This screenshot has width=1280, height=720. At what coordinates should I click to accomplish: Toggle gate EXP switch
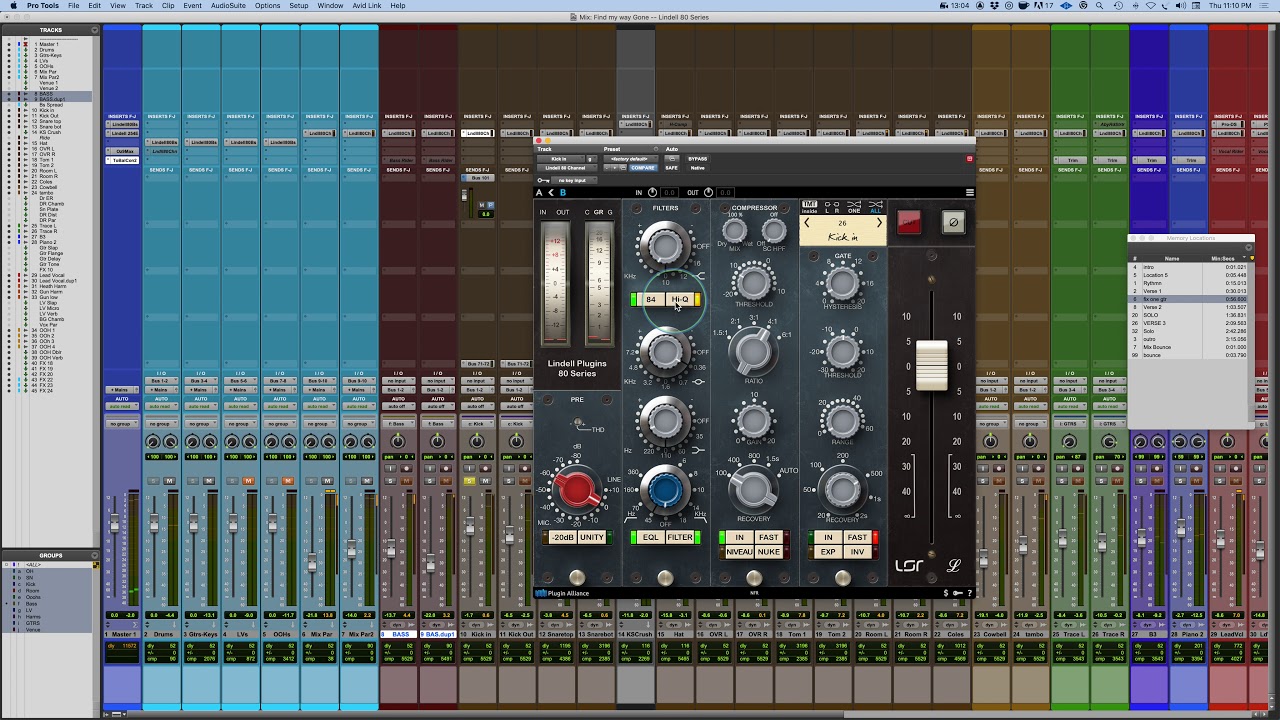pyautogui.click(x=828, y=552)
